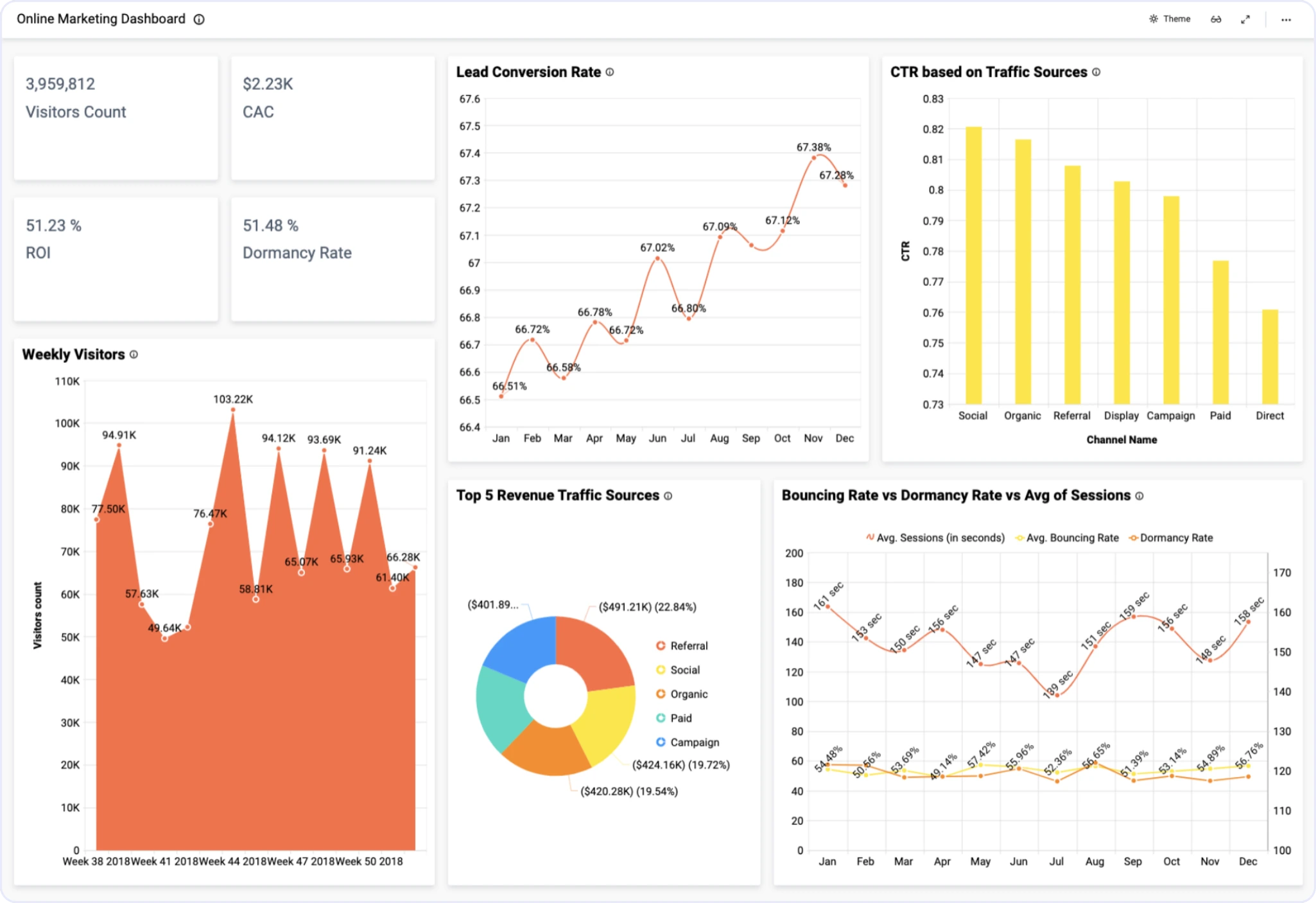Screen dimensions: 1316x903
Task: Click the 103.22K peak in Weekly Visitors
Action: pos(233,410)
